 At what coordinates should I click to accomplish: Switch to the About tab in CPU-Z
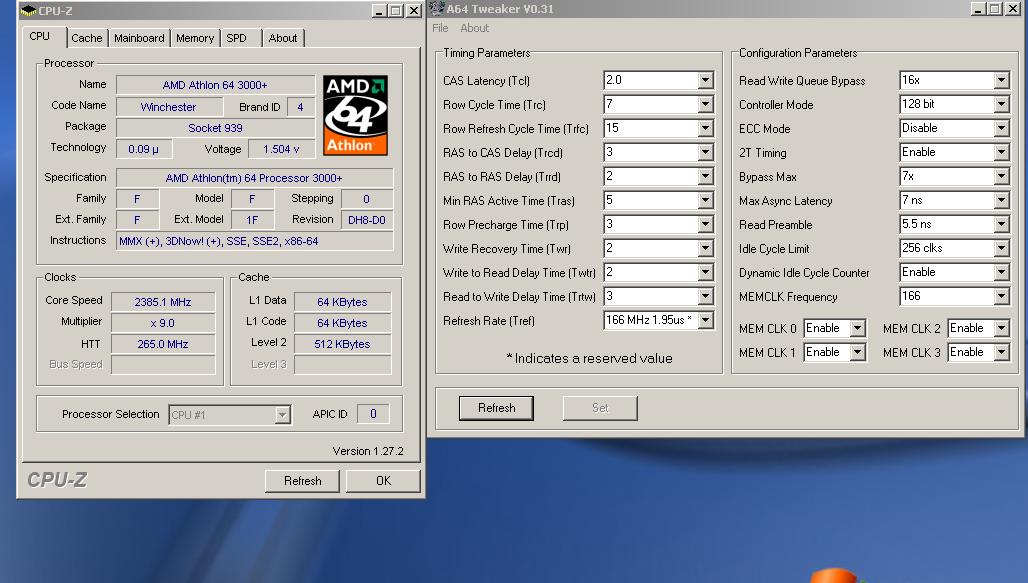pos(283,38)
